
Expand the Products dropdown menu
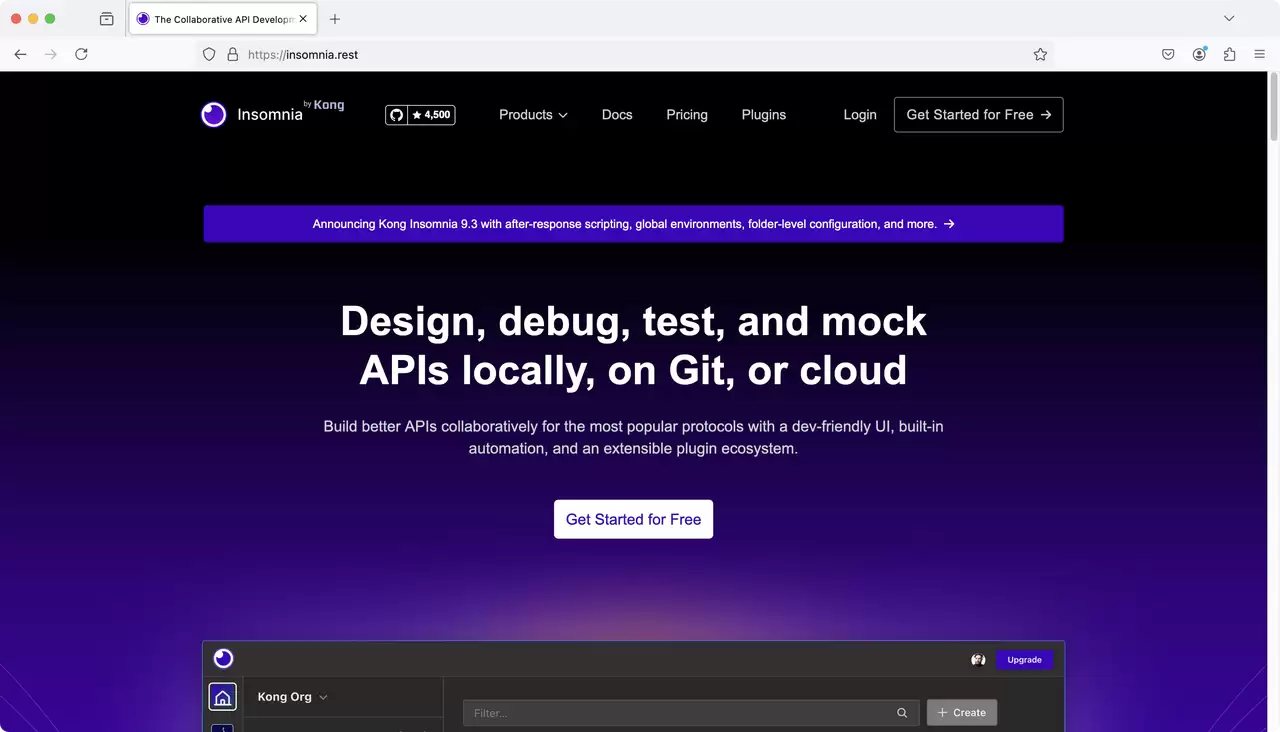pos(533,115)
